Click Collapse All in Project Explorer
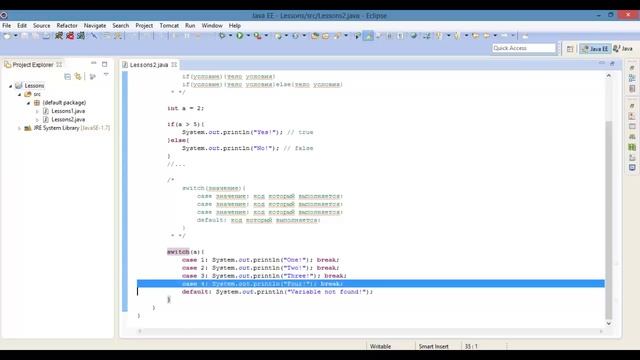 (67, 76)
